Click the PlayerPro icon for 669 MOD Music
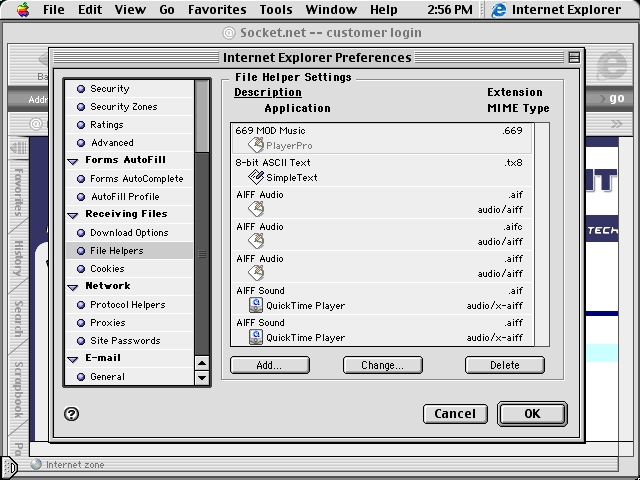 (x=256, y=145)
